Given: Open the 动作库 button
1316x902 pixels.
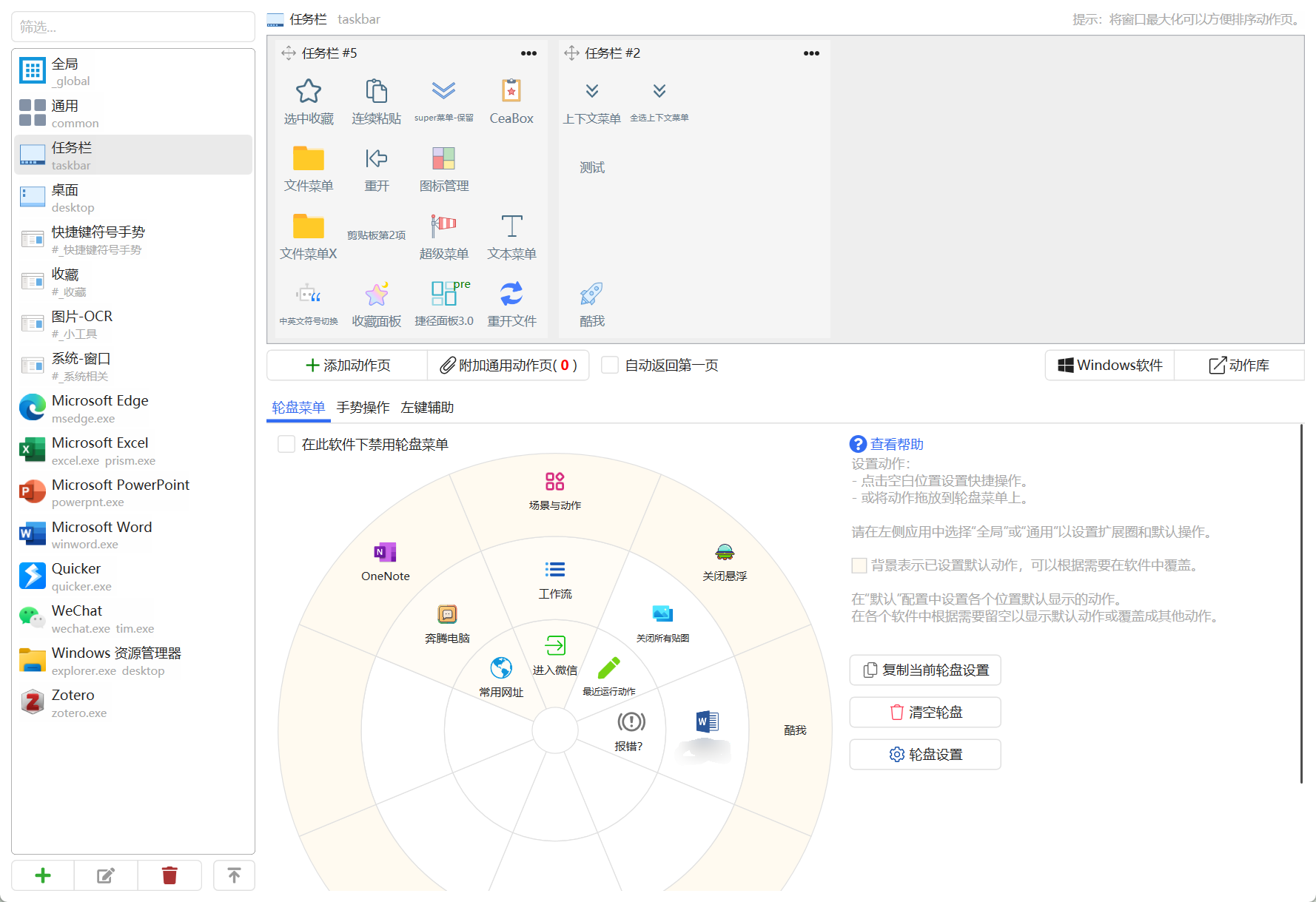Looking at the screenshot, I should (1239, 366).
